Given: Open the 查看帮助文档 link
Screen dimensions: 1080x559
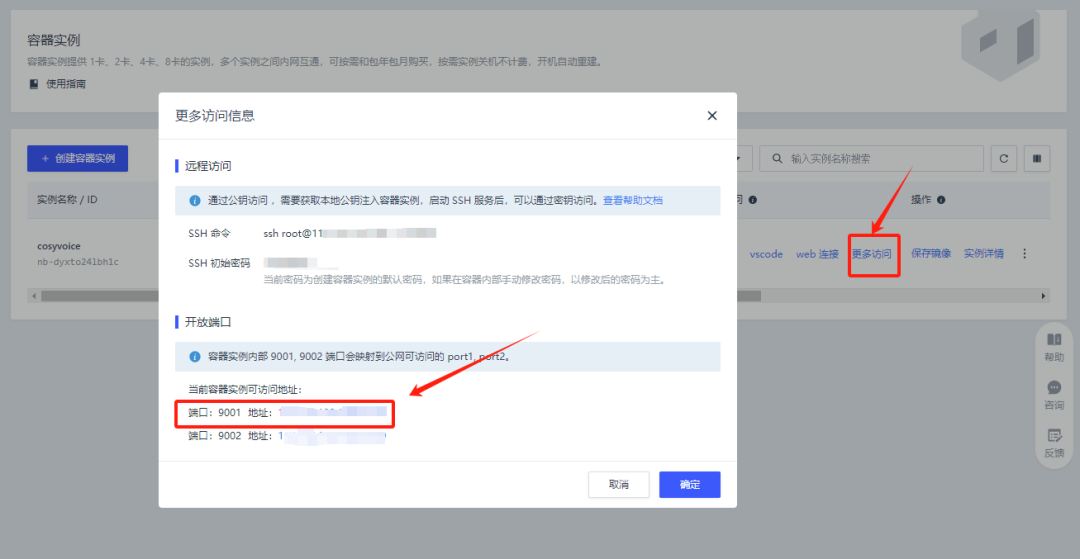Looking at the screenshot, I should [x=633, y=200].
